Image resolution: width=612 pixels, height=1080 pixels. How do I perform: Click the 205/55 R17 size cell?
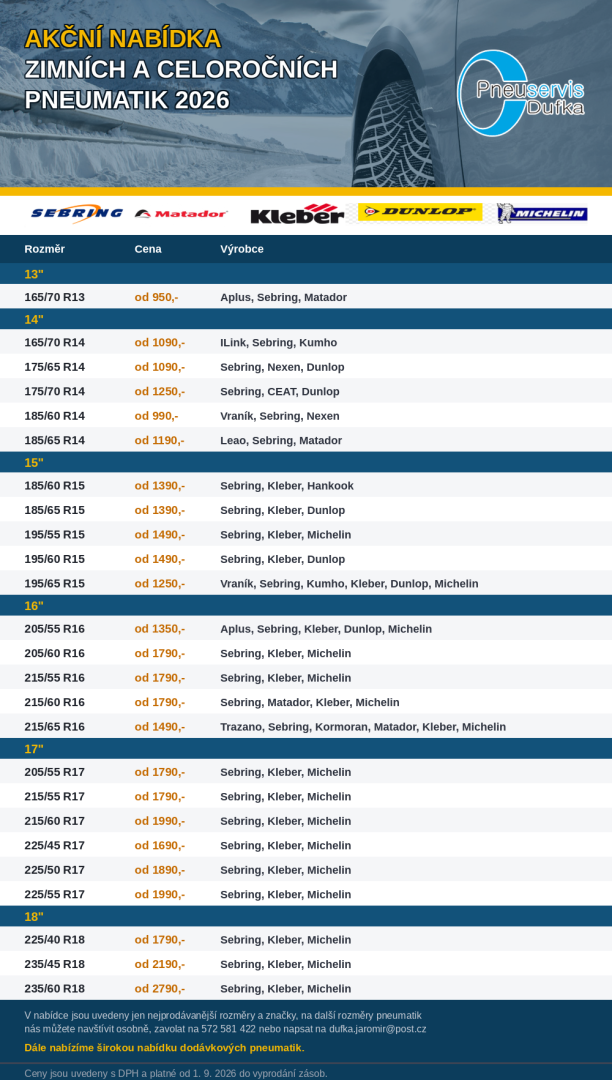point(54,773)
